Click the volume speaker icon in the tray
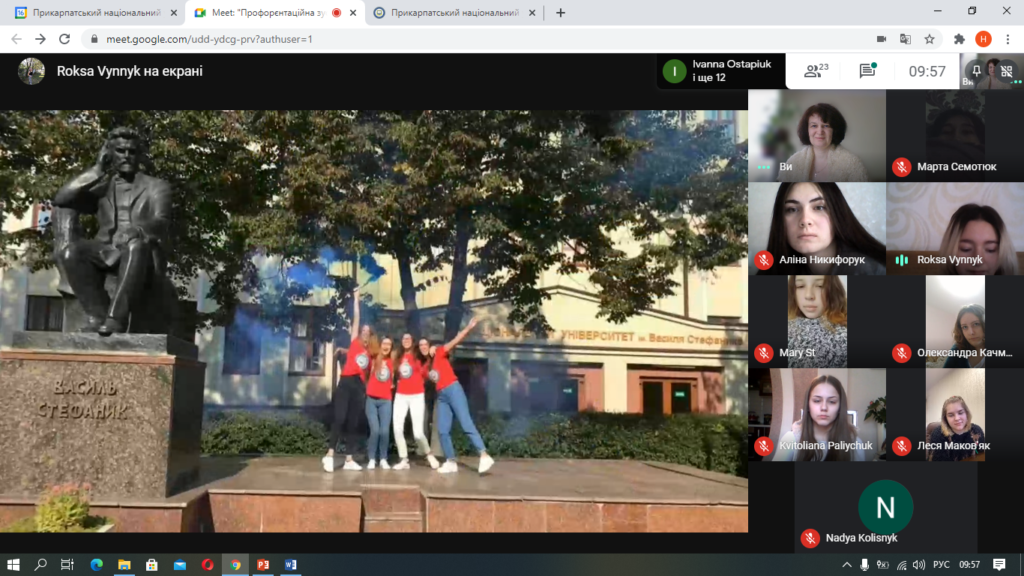Image resolution: width=1024 pixels, height=576 pixels. [x=918, y=565]
